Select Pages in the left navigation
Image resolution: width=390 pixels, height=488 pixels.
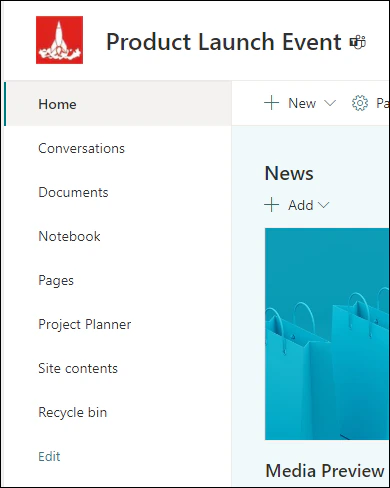[x=56, y=281]
